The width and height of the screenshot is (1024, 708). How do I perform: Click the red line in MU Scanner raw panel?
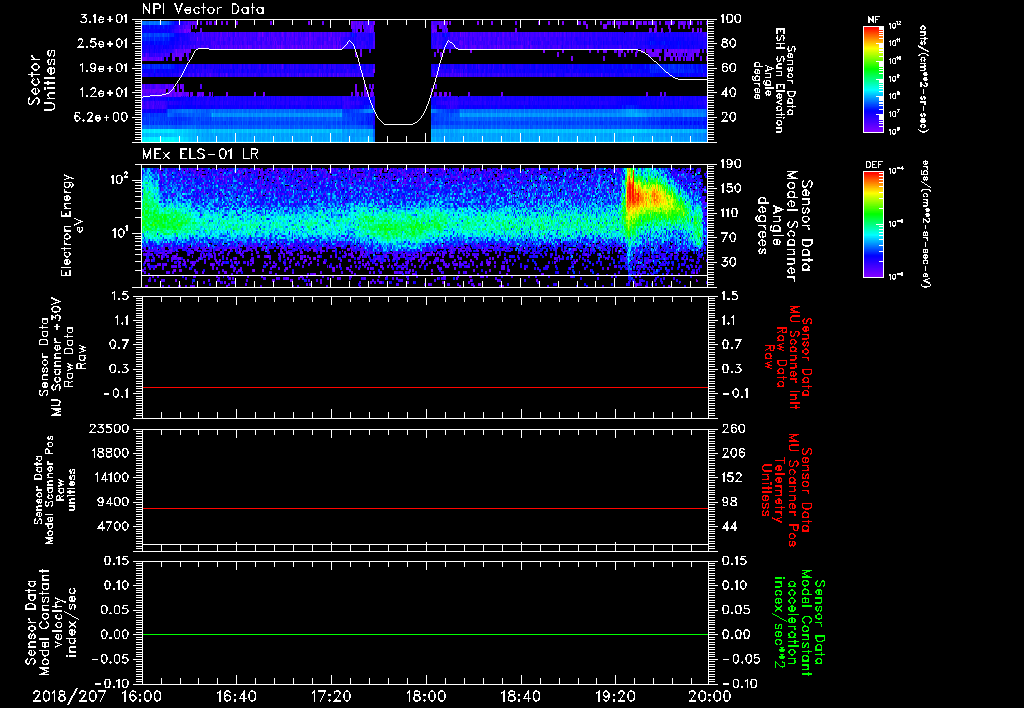pos(424,387)
